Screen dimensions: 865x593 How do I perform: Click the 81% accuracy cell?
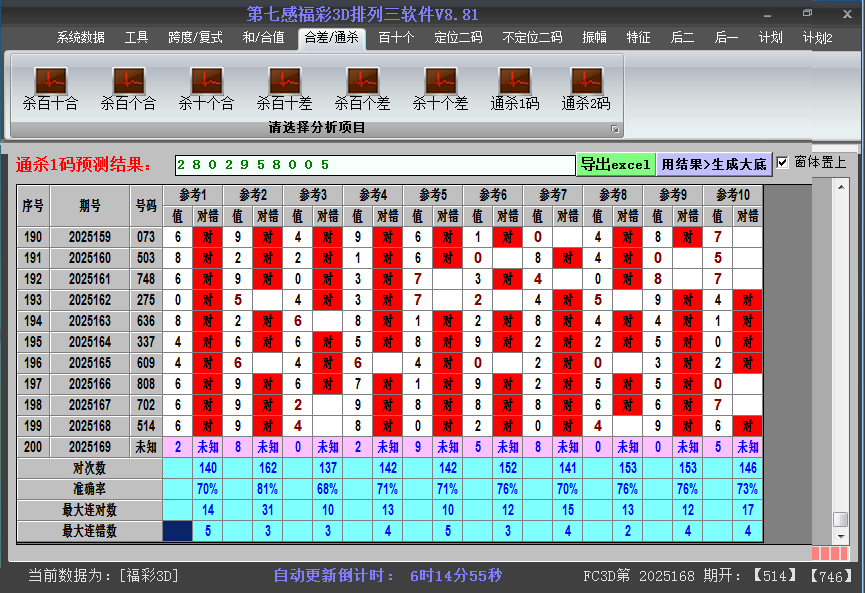point(268,489)
